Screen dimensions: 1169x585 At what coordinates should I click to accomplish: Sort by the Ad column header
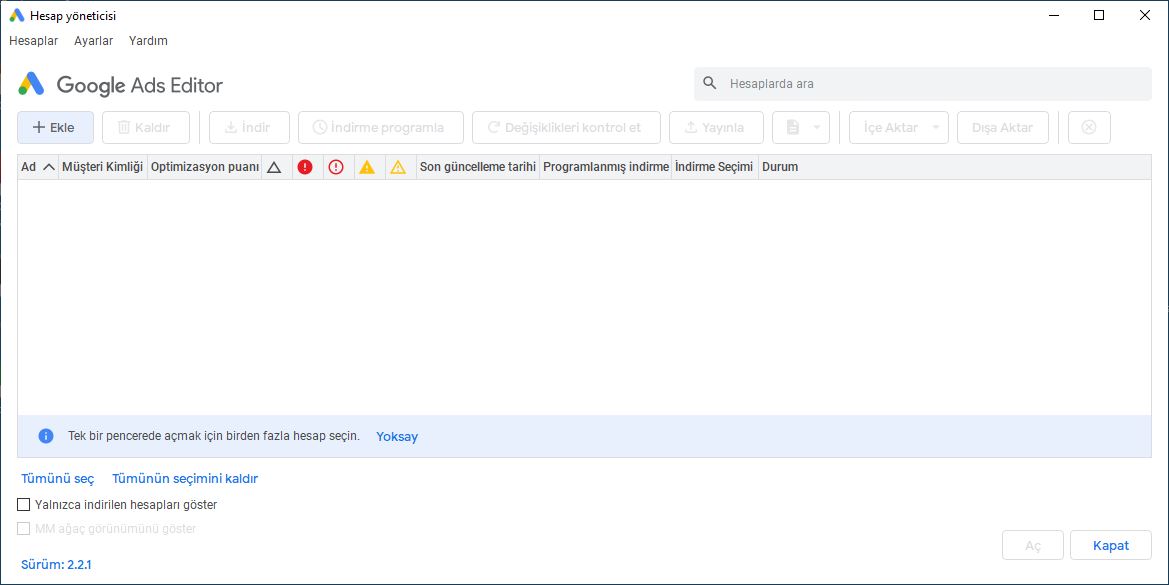(37, 167)
